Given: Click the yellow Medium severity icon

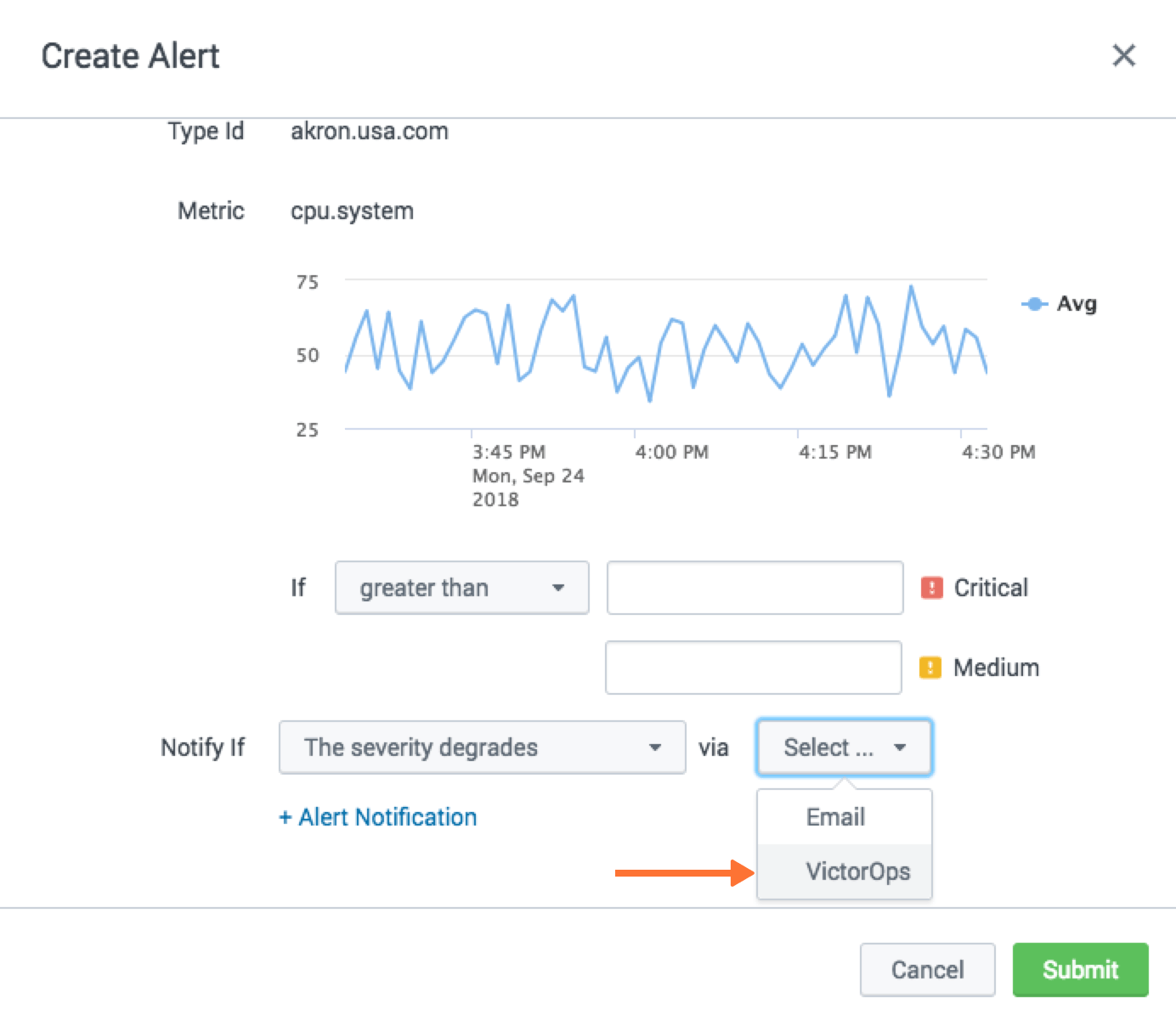Looking at the screenshot, I should (929, 667).
